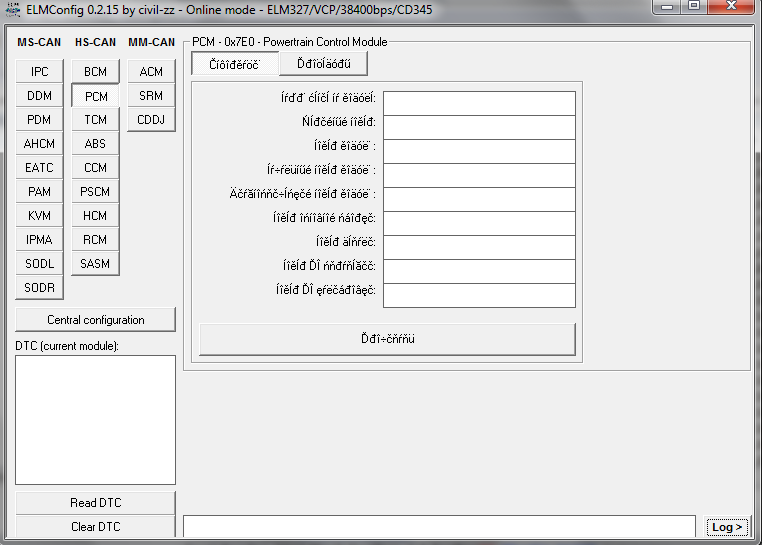
Task: Click the last input field in PCM form
Action: click(x=478, y=295)
